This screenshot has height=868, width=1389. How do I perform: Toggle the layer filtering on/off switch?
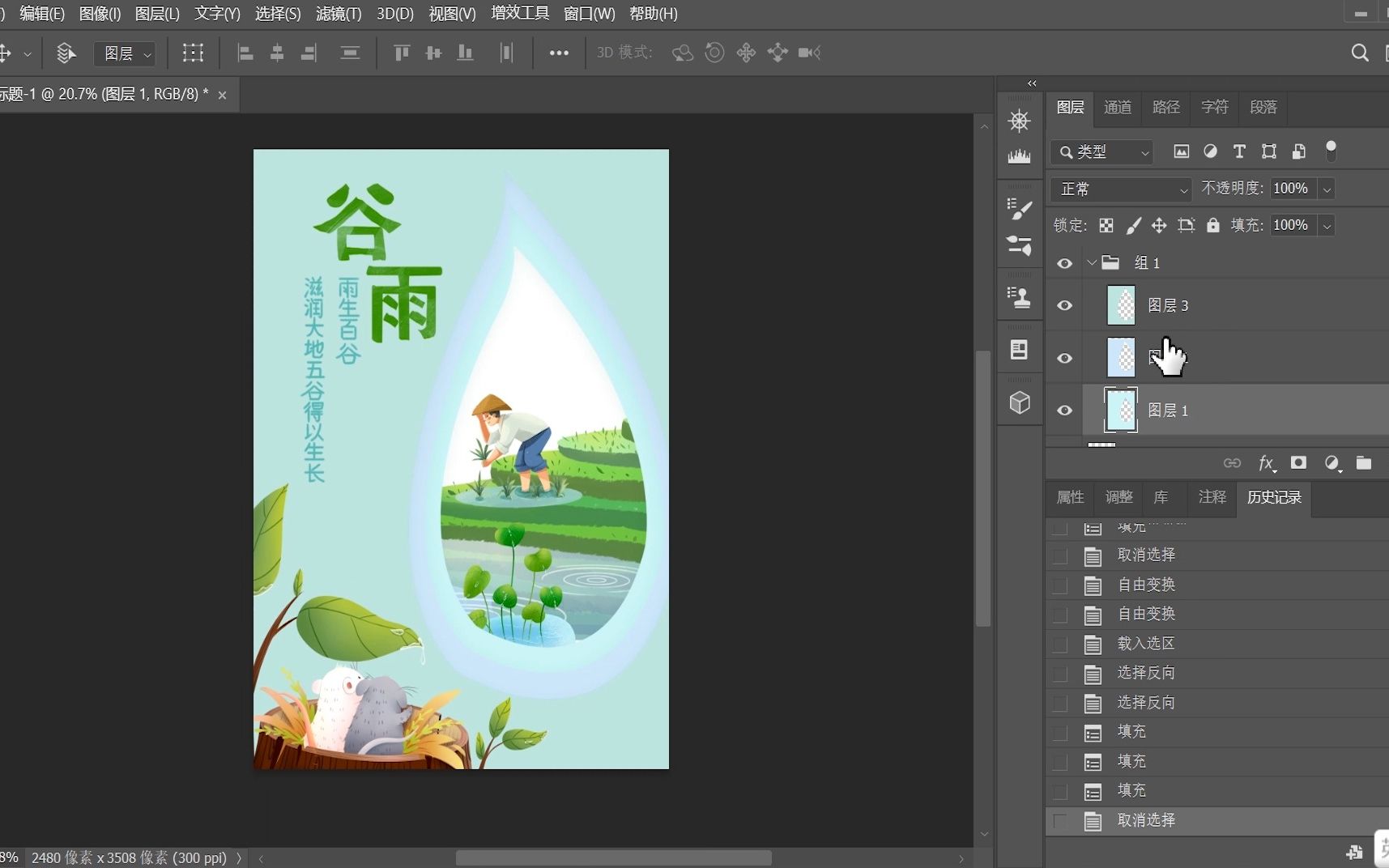click(x=1331, y=151)
